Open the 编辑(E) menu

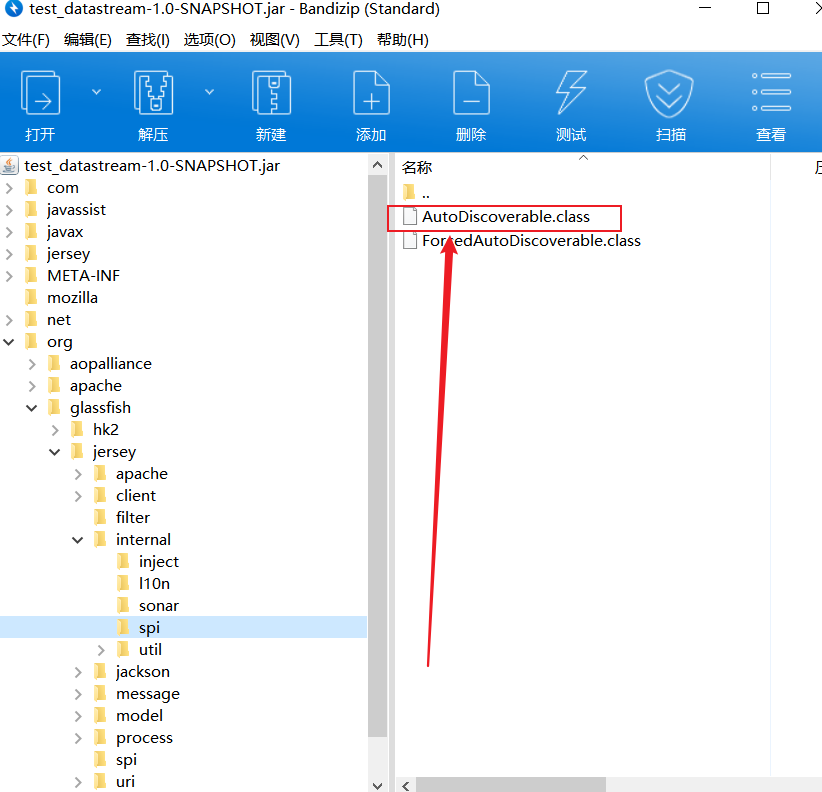88,40
